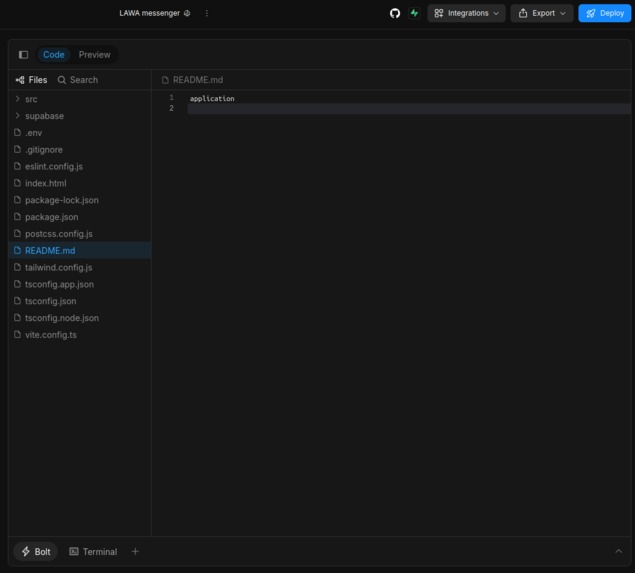Open the Terminal tab

pos(93,552)
